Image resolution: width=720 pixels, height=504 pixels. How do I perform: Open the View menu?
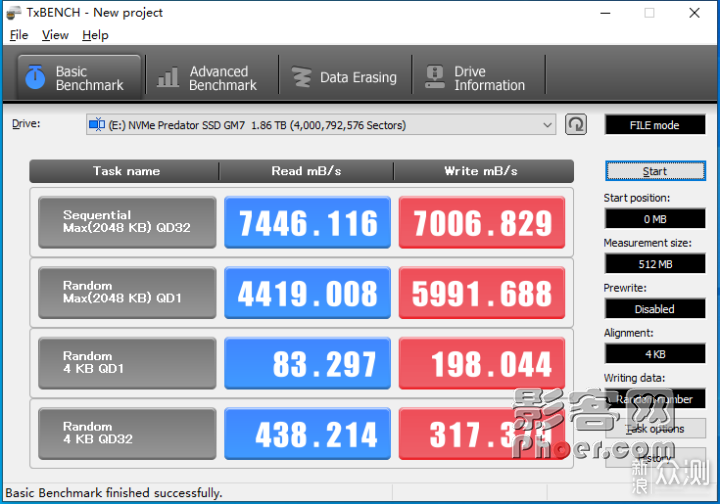(x=55, y=35)
